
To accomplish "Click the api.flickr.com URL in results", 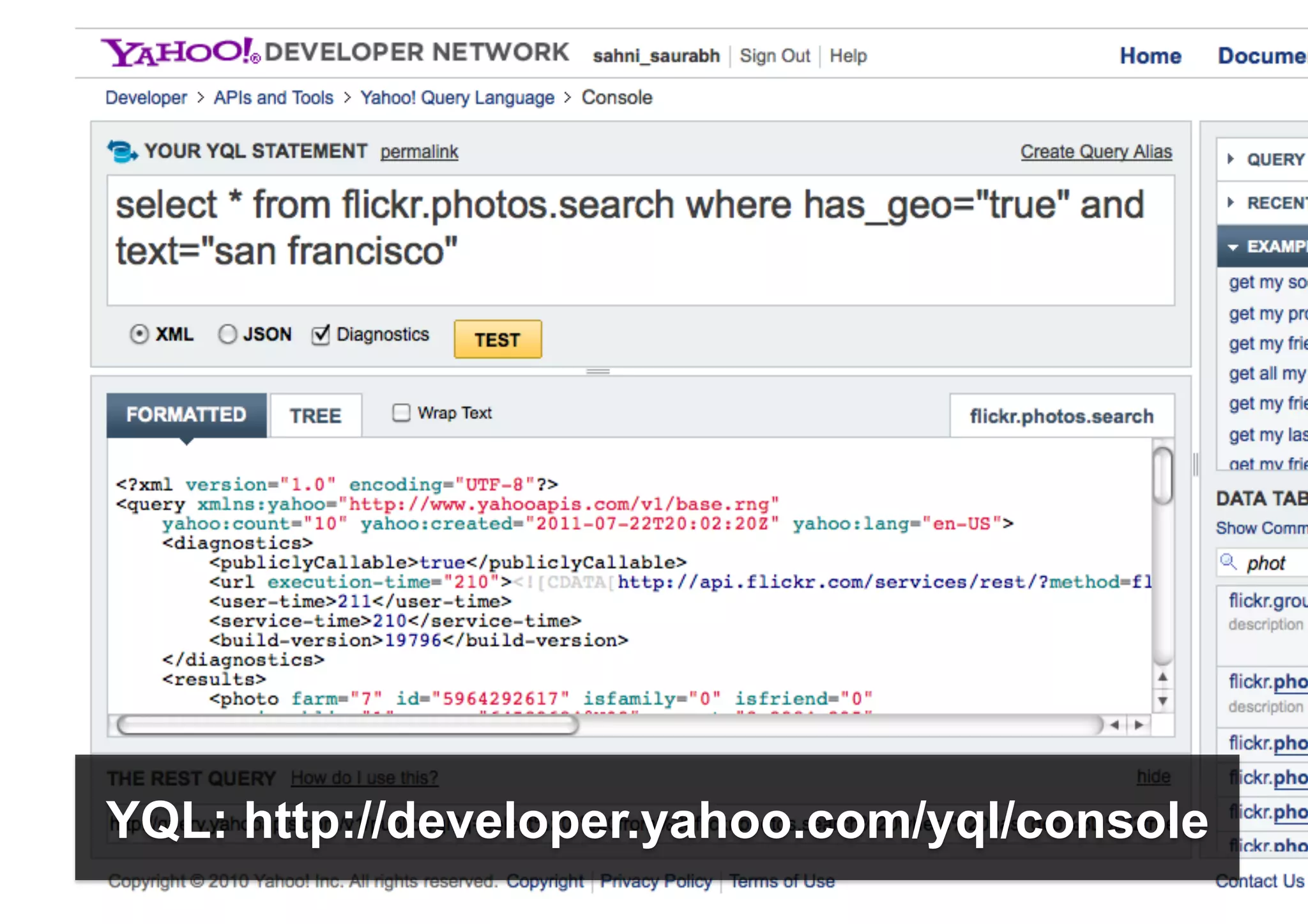I will (x=885, y=582).
